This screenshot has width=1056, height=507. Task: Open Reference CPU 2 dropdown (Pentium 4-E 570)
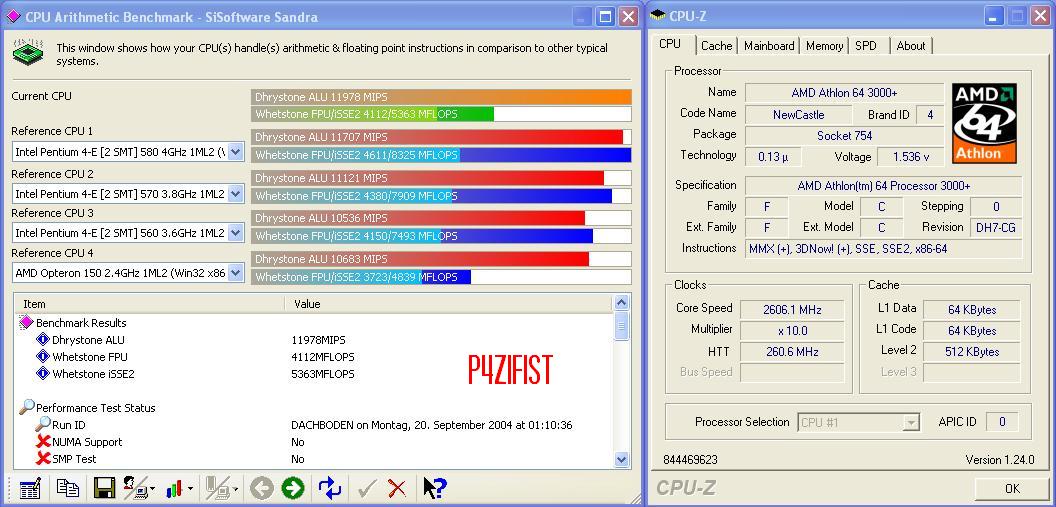point(235,194)
